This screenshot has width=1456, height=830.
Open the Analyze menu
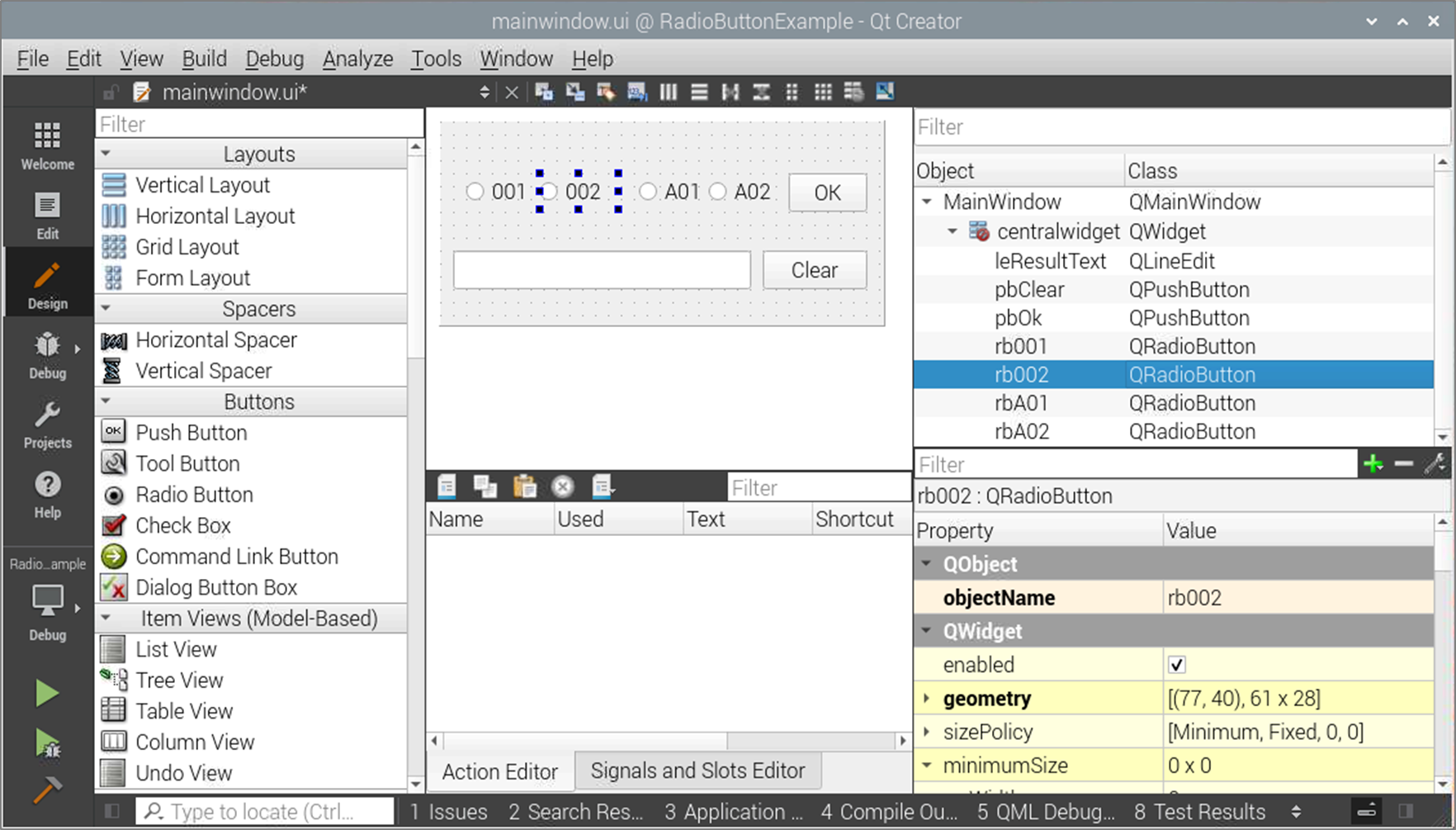(x=357, y=59)
